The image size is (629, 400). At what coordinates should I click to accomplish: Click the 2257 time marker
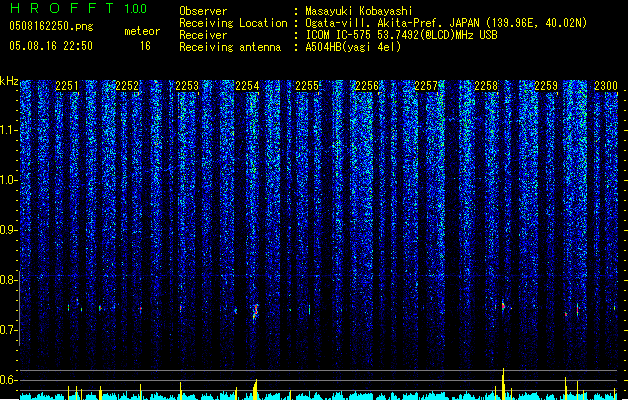pos(426,86)
